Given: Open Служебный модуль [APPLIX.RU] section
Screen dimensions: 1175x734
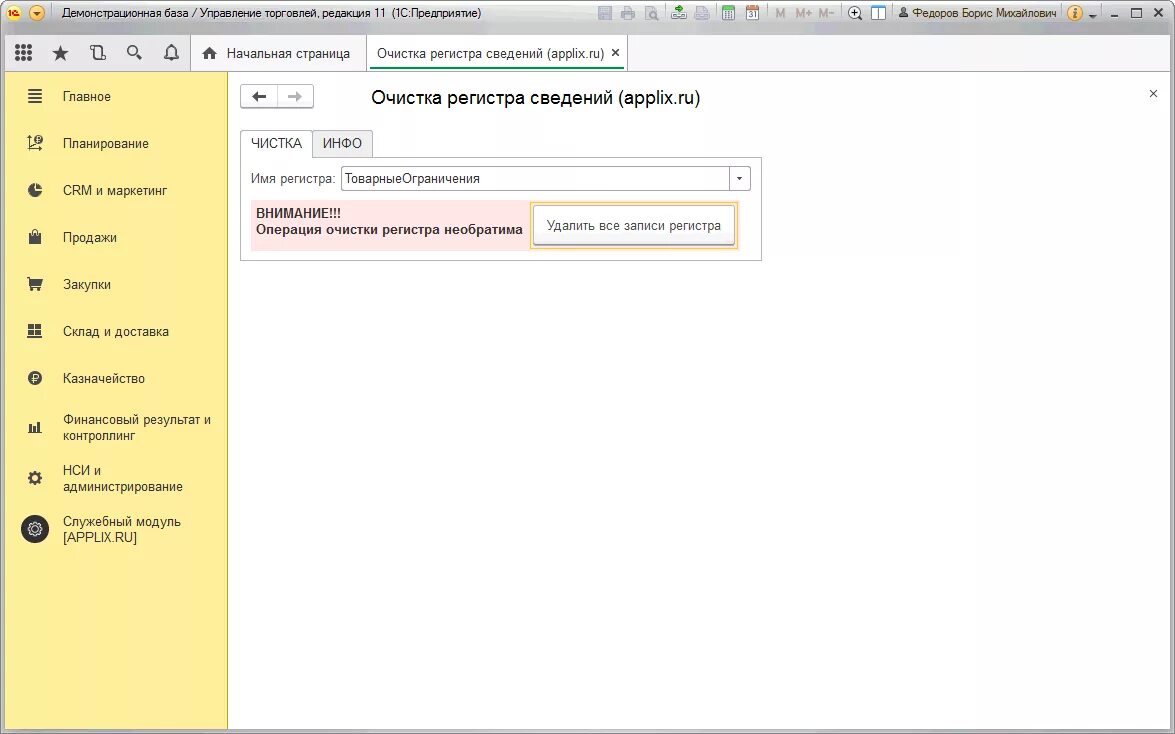Looking at the screenshot, I should (116, 529).
